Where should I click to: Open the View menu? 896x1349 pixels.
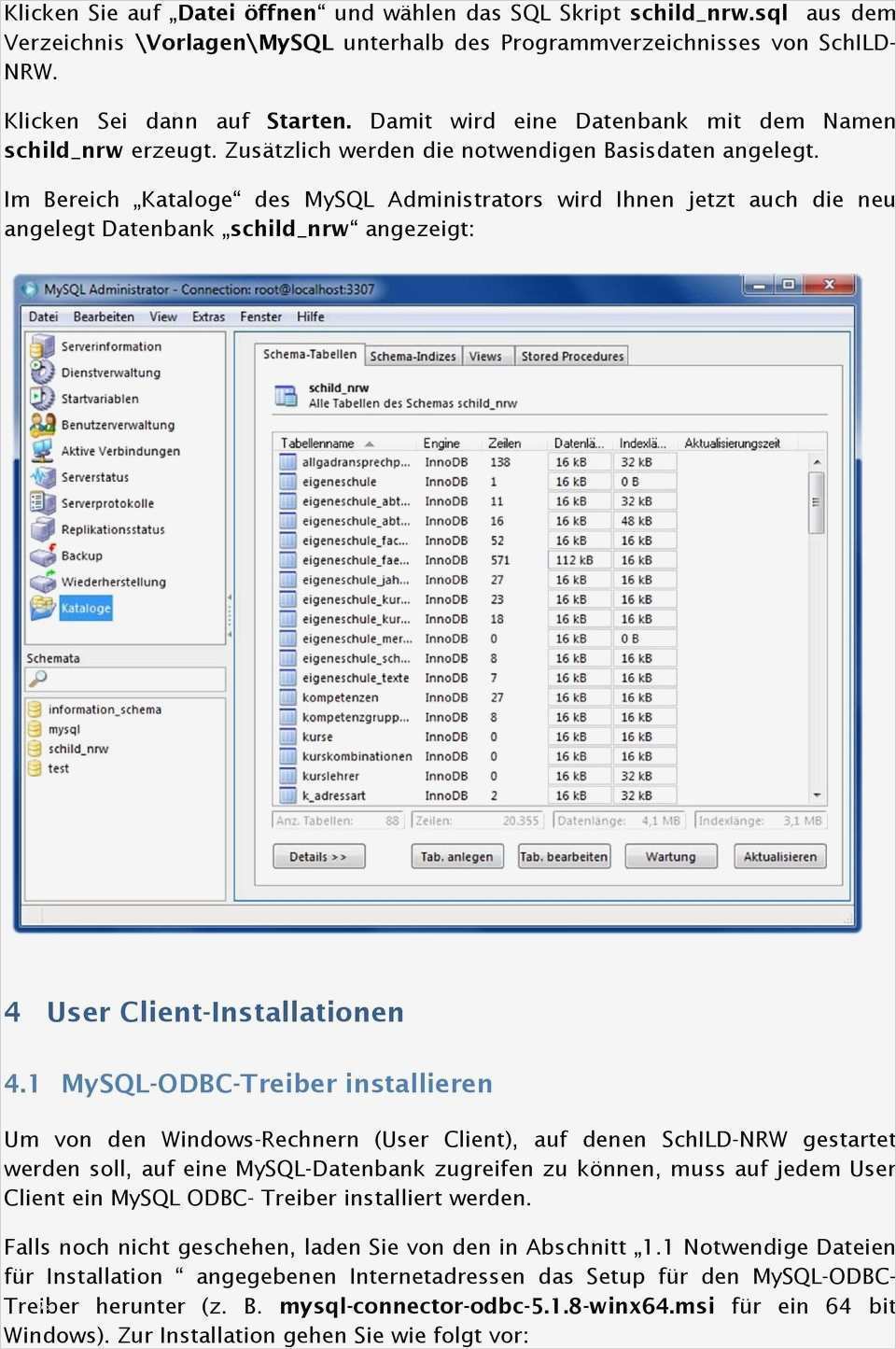(163, 317)
